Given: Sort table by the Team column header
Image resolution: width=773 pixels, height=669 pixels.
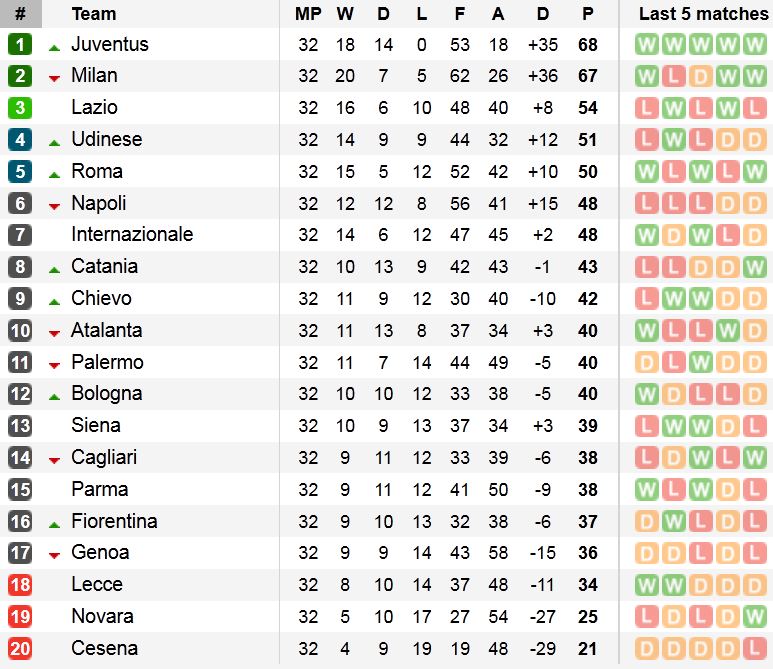Looking at the screenshot, I should [94, 14].
